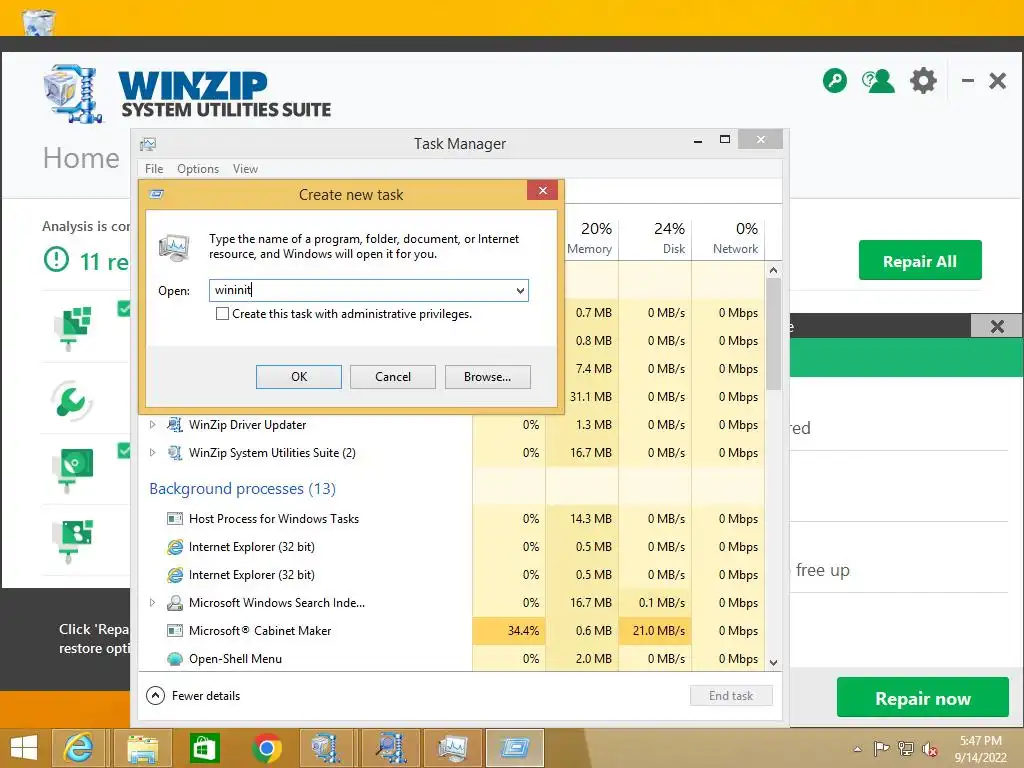
Task: Launch Internet Explorer from taskbar
Action: (x=77, y=748)
